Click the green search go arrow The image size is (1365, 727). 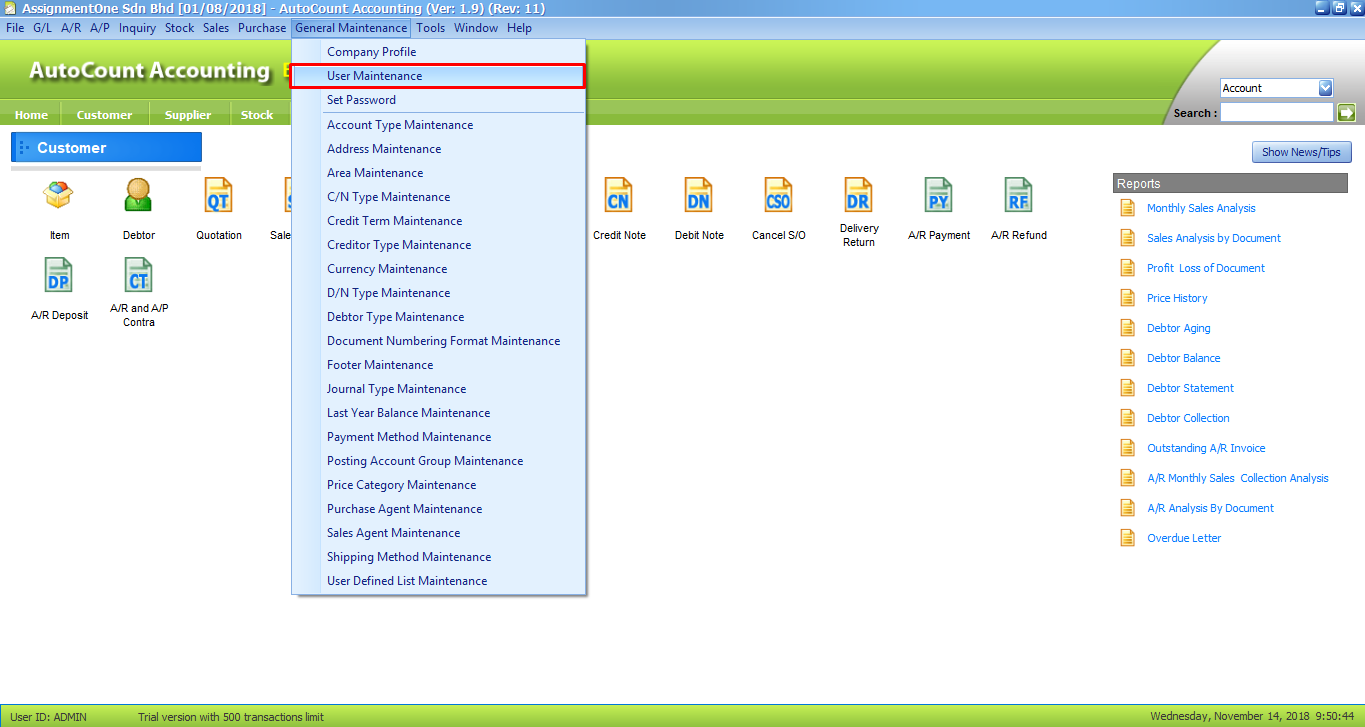click(x=1346, y=113)
